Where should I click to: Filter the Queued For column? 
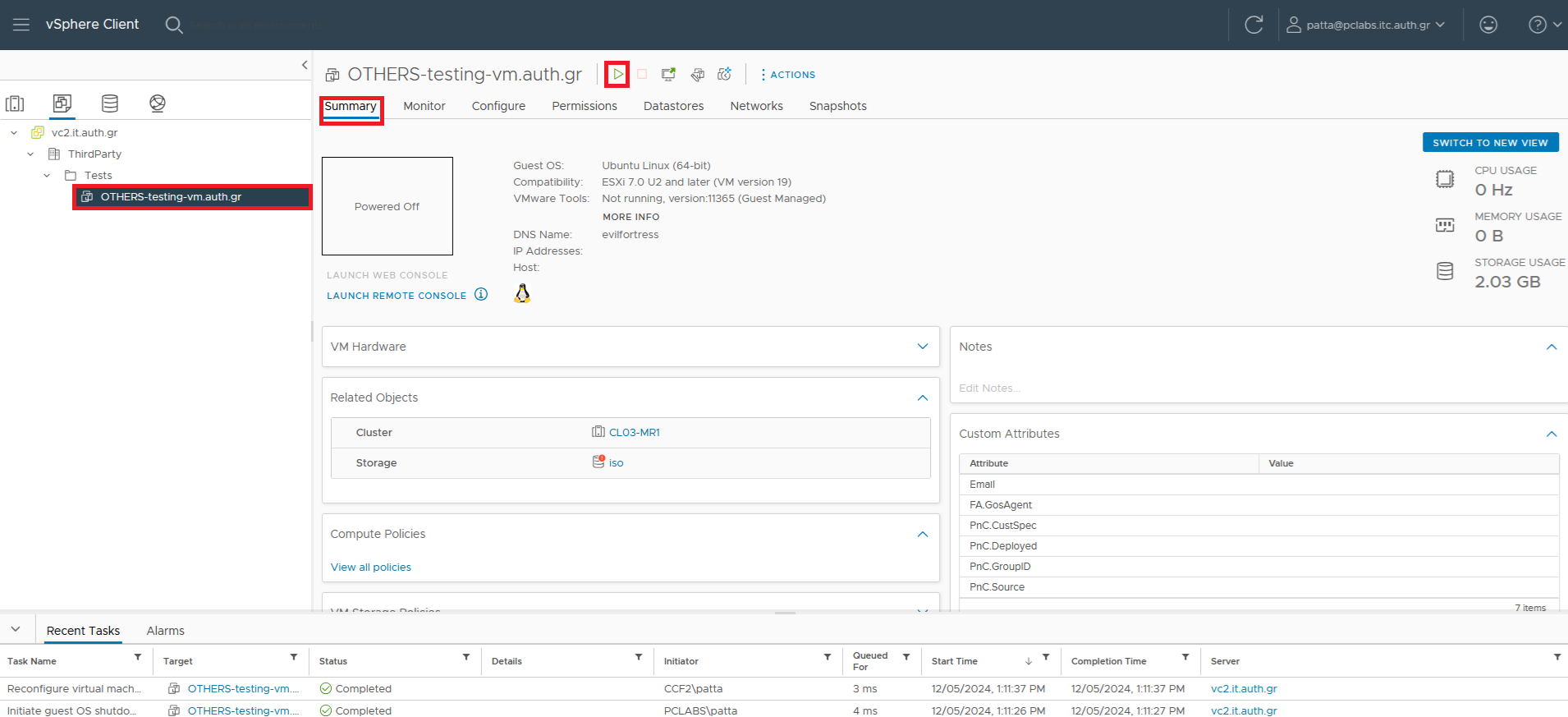coord(906,657)
